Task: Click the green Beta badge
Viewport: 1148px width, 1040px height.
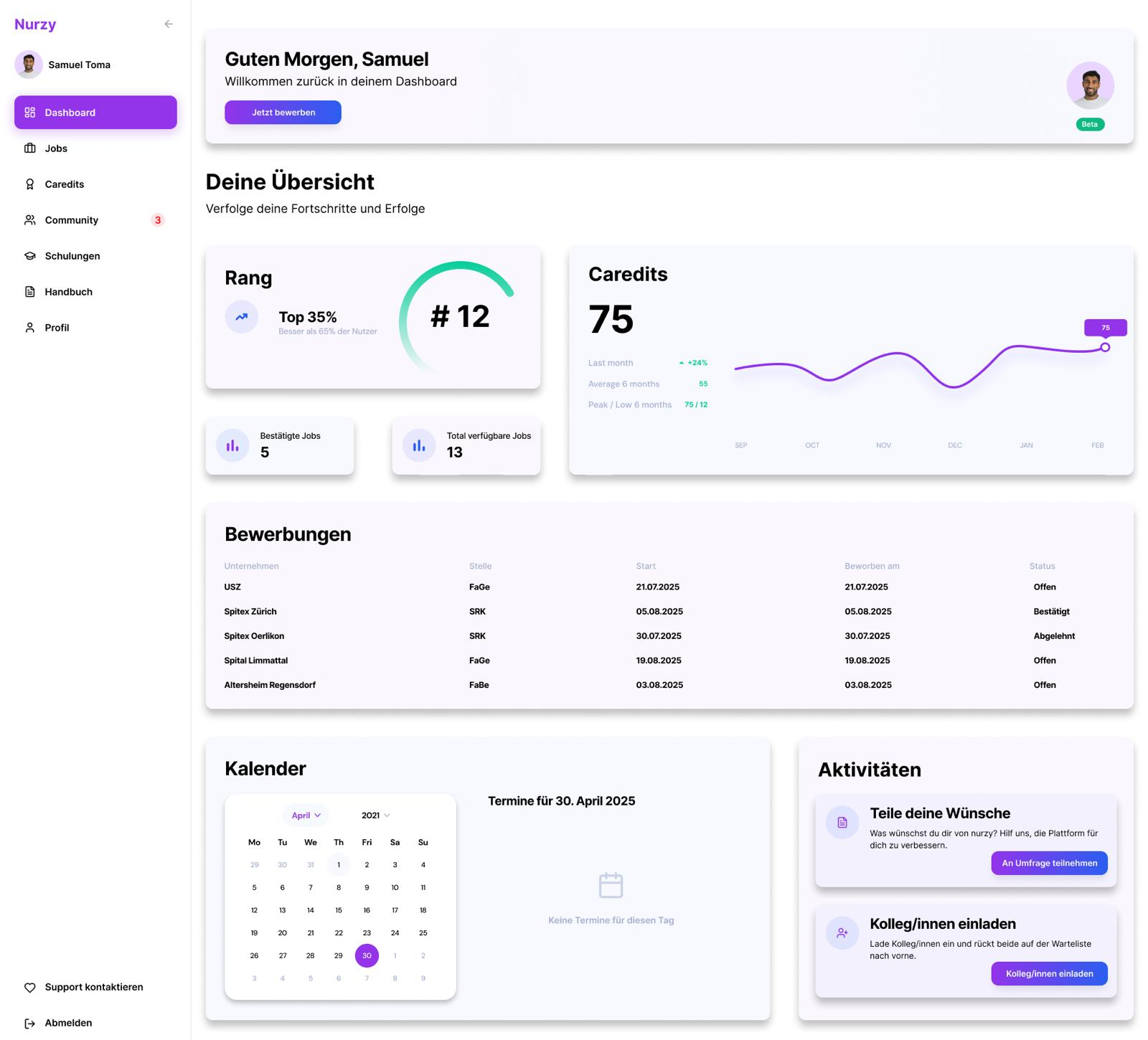Action: pos(1090,124)
